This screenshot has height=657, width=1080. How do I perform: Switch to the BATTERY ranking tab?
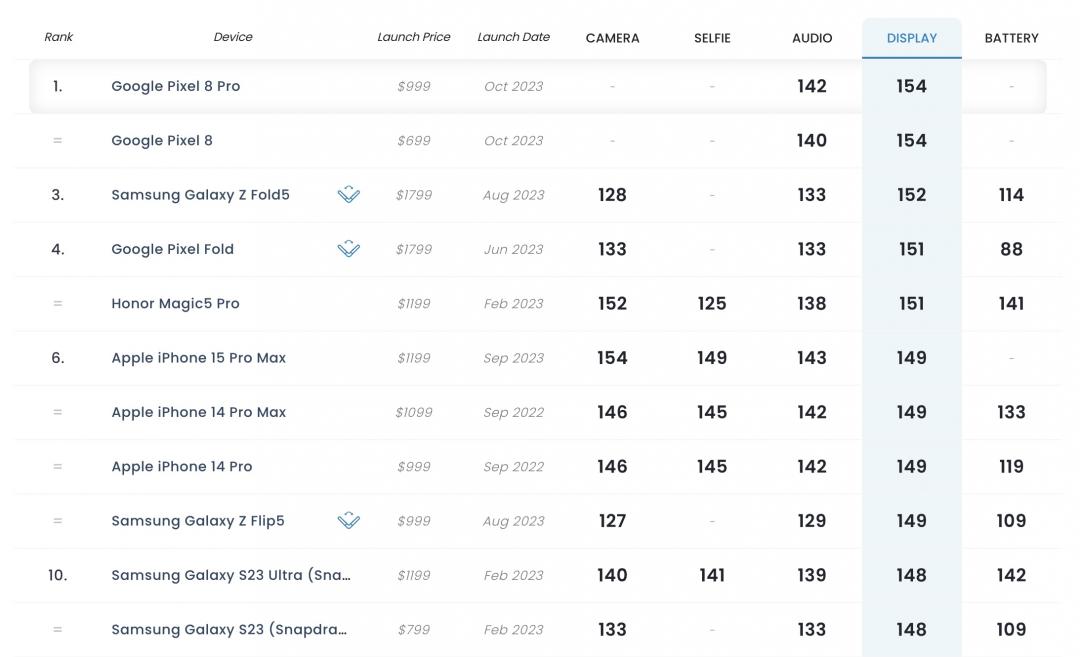(1011, 38)
